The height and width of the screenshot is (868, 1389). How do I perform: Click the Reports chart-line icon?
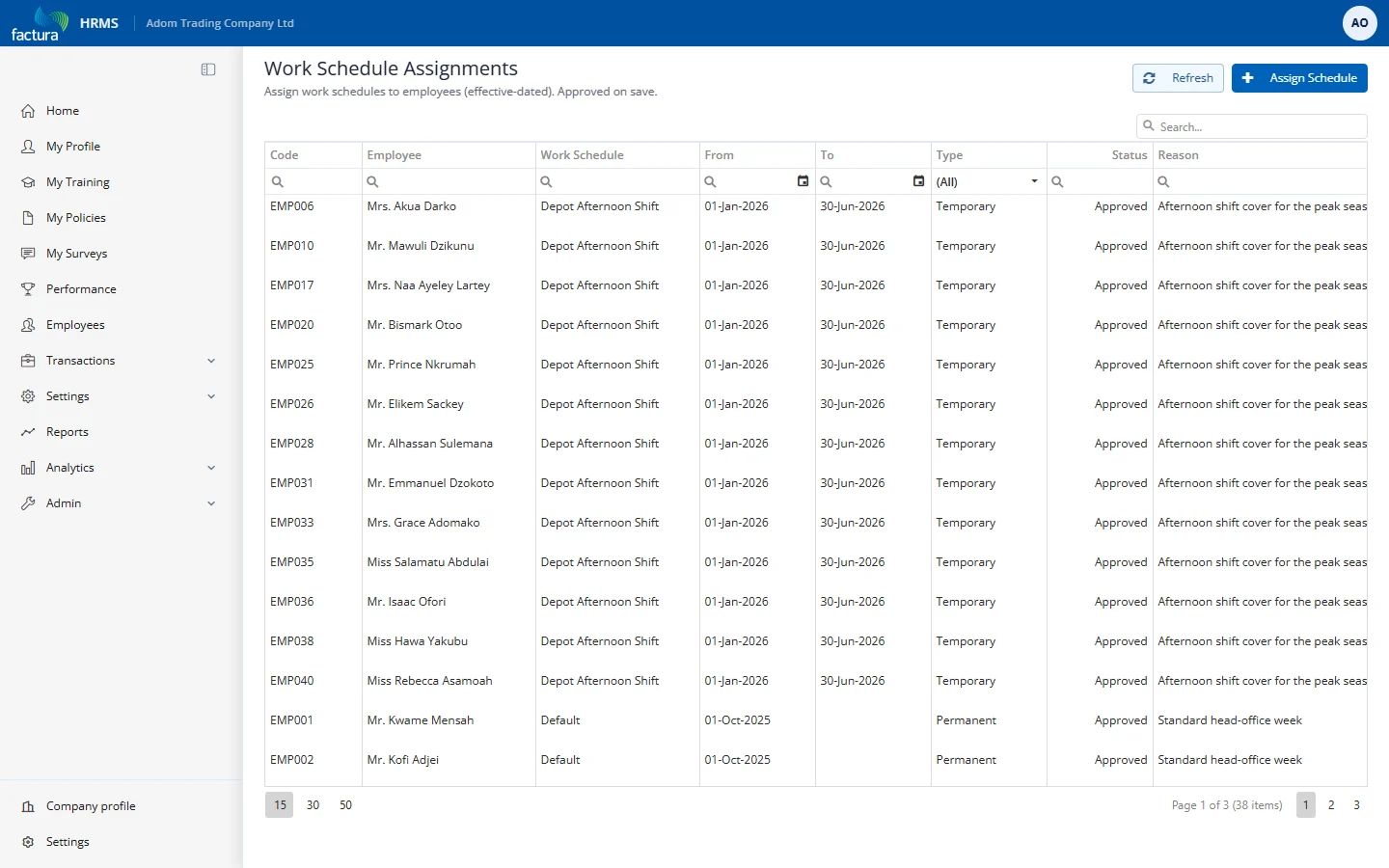[28, 432]
